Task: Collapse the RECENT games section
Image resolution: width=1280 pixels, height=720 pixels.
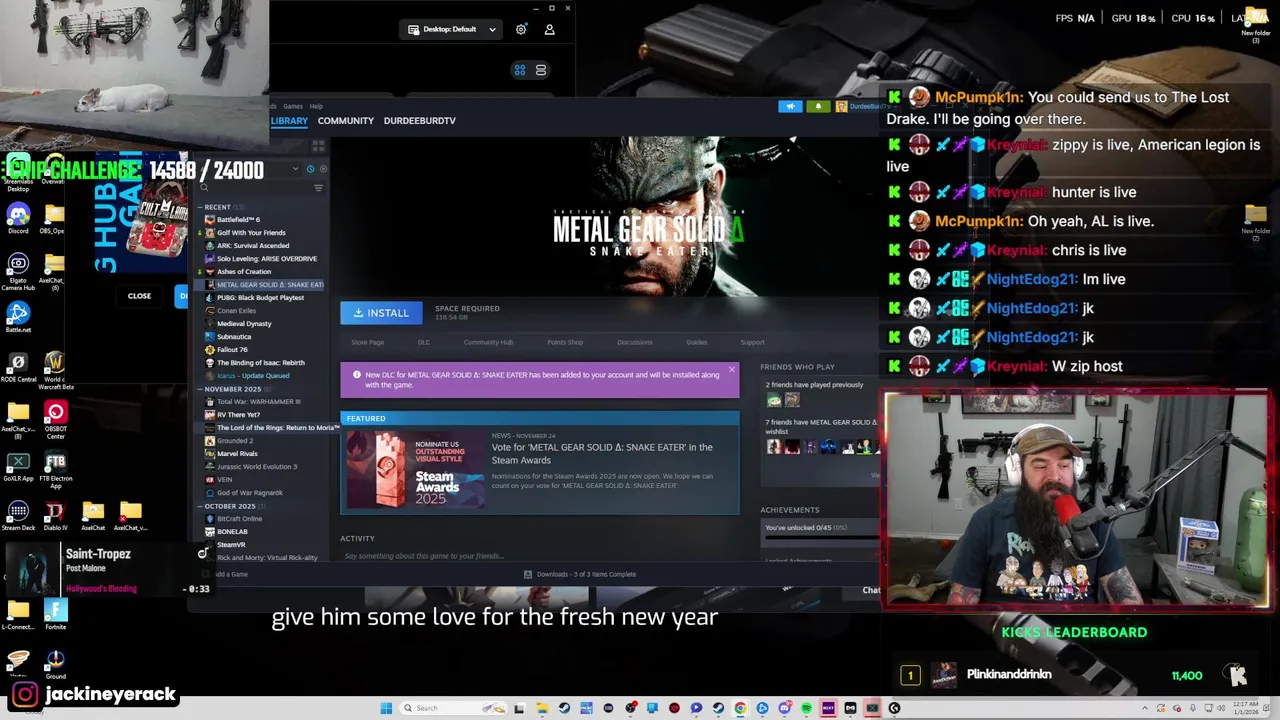Action: tap(217, 207)
